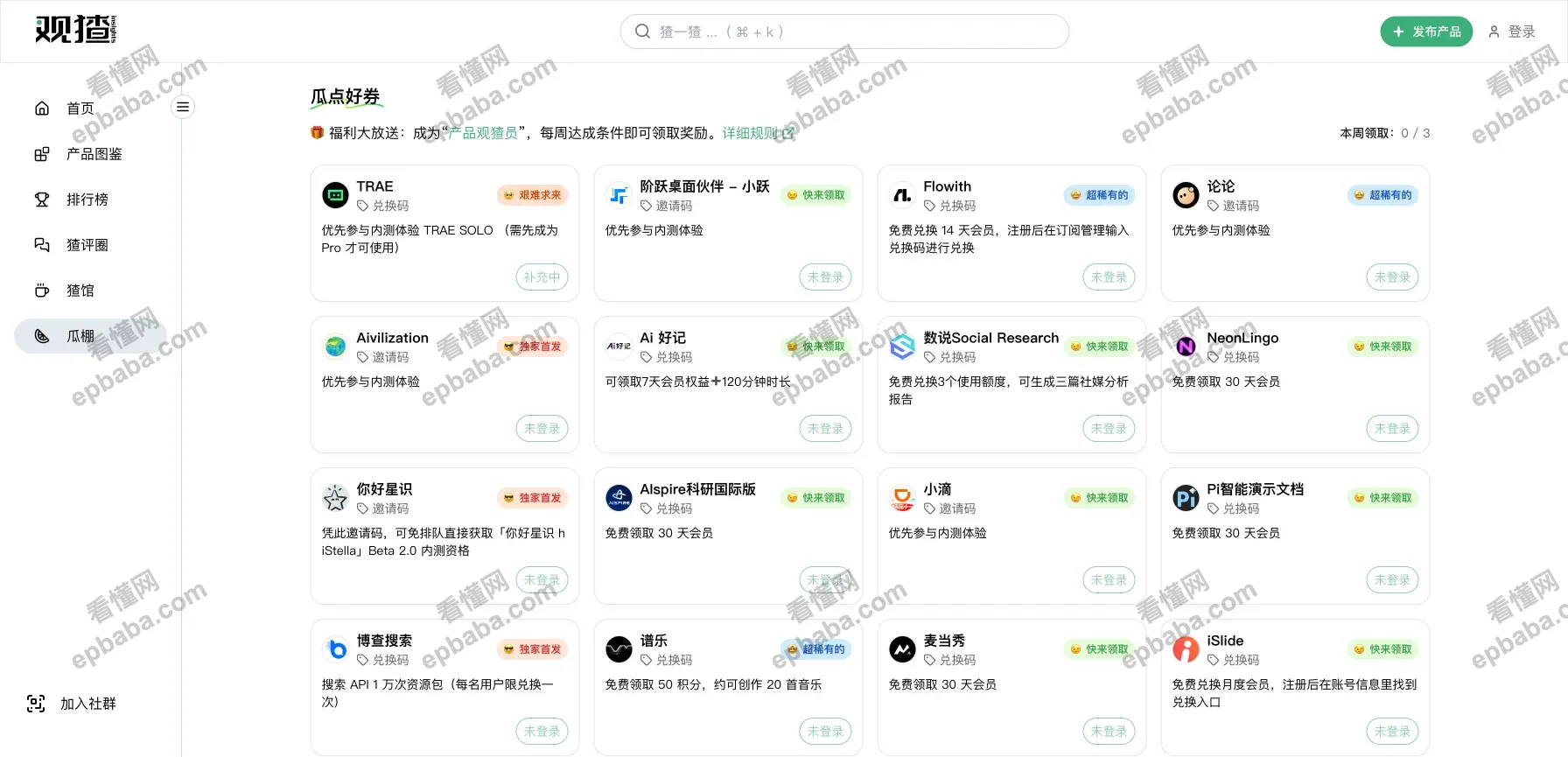The image size is (1568, 757).
Task: Click the iSlide product icon
Action: point(1186,649)
